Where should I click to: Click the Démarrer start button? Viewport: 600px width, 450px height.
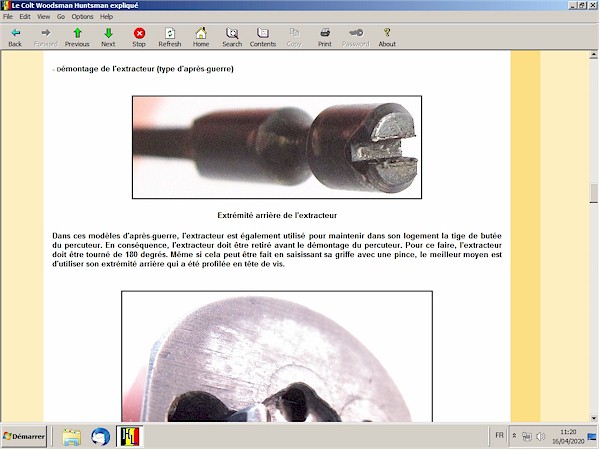[24, 436]
